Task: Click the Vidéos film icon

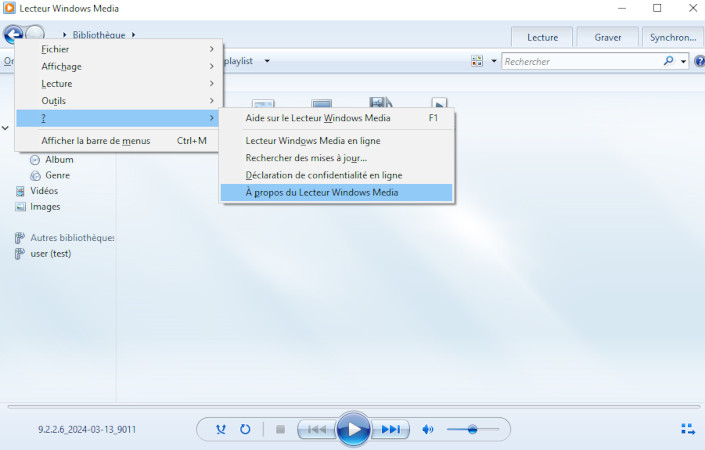Action: [x=20, y=191]
